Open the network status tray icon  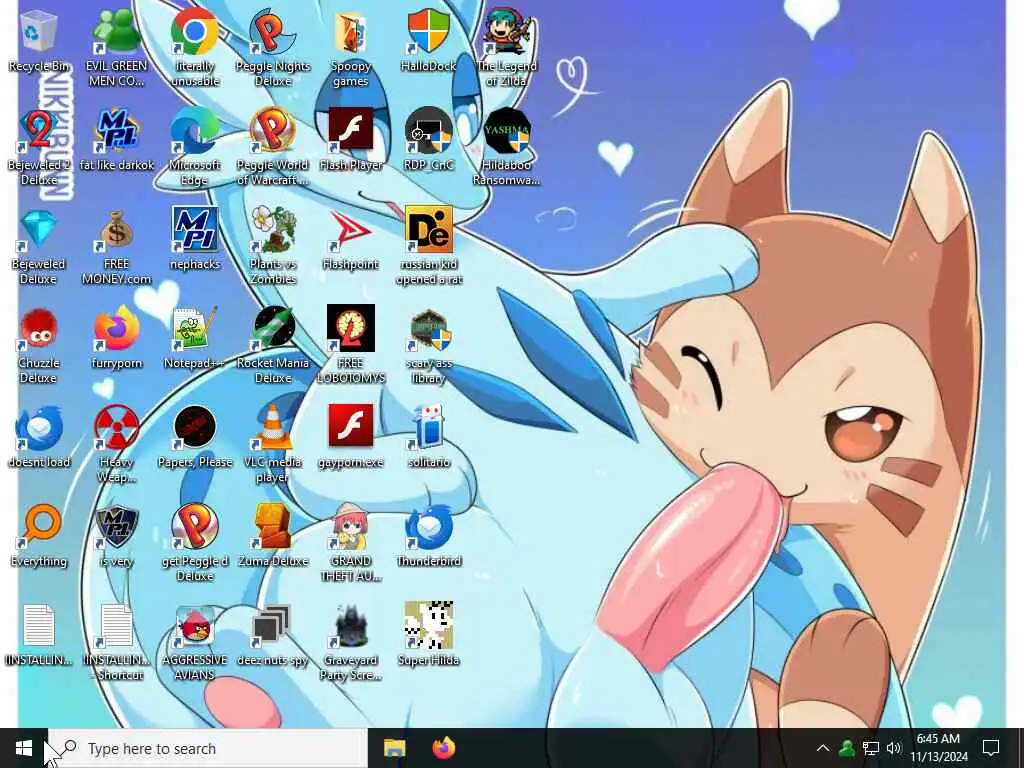point(871,748)
